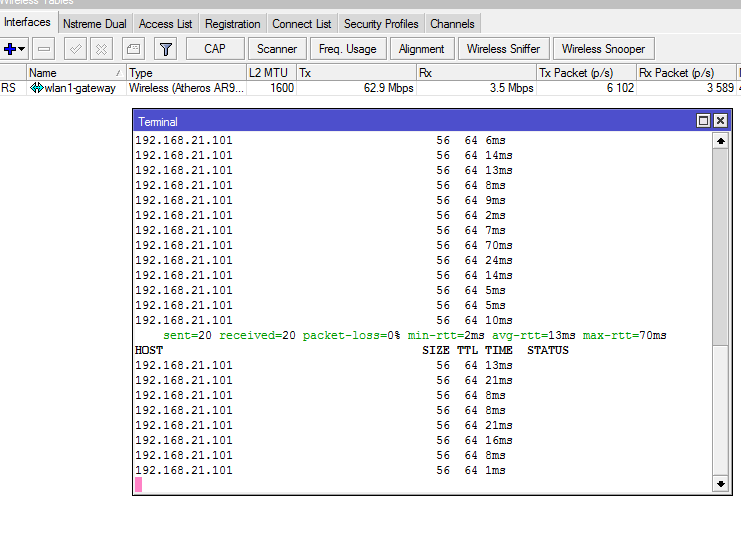
Task: Click the sent=20 summary text
Action: [x=188, y=335]
